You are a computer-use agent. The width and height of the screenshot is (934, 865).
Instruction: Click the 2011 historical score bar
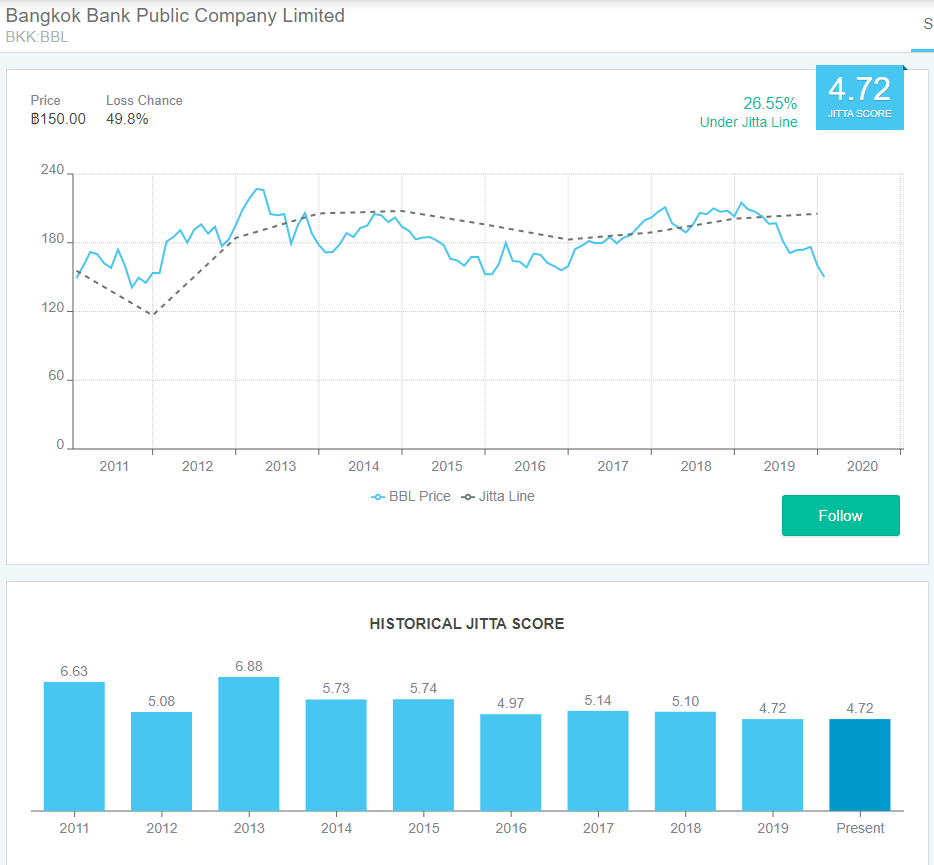74,746
